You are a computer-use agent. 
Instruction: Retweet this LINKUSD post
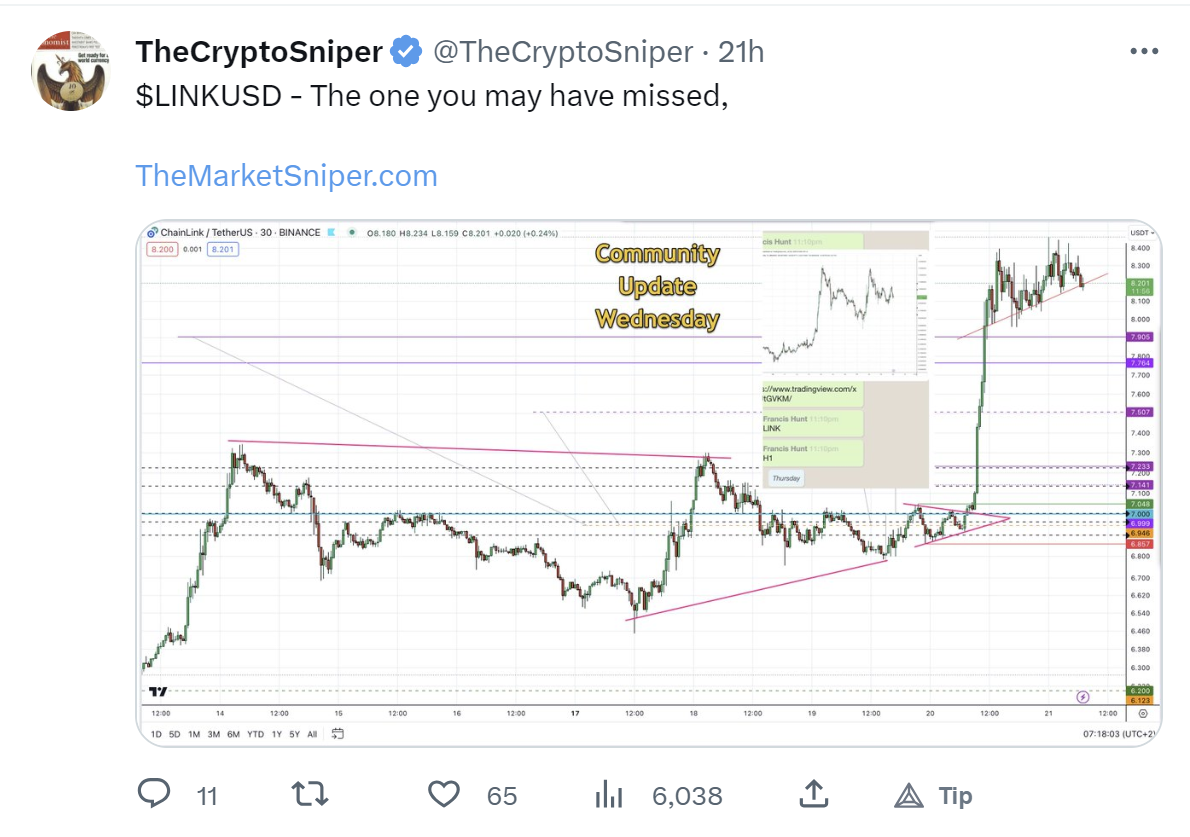pos(310,795)
